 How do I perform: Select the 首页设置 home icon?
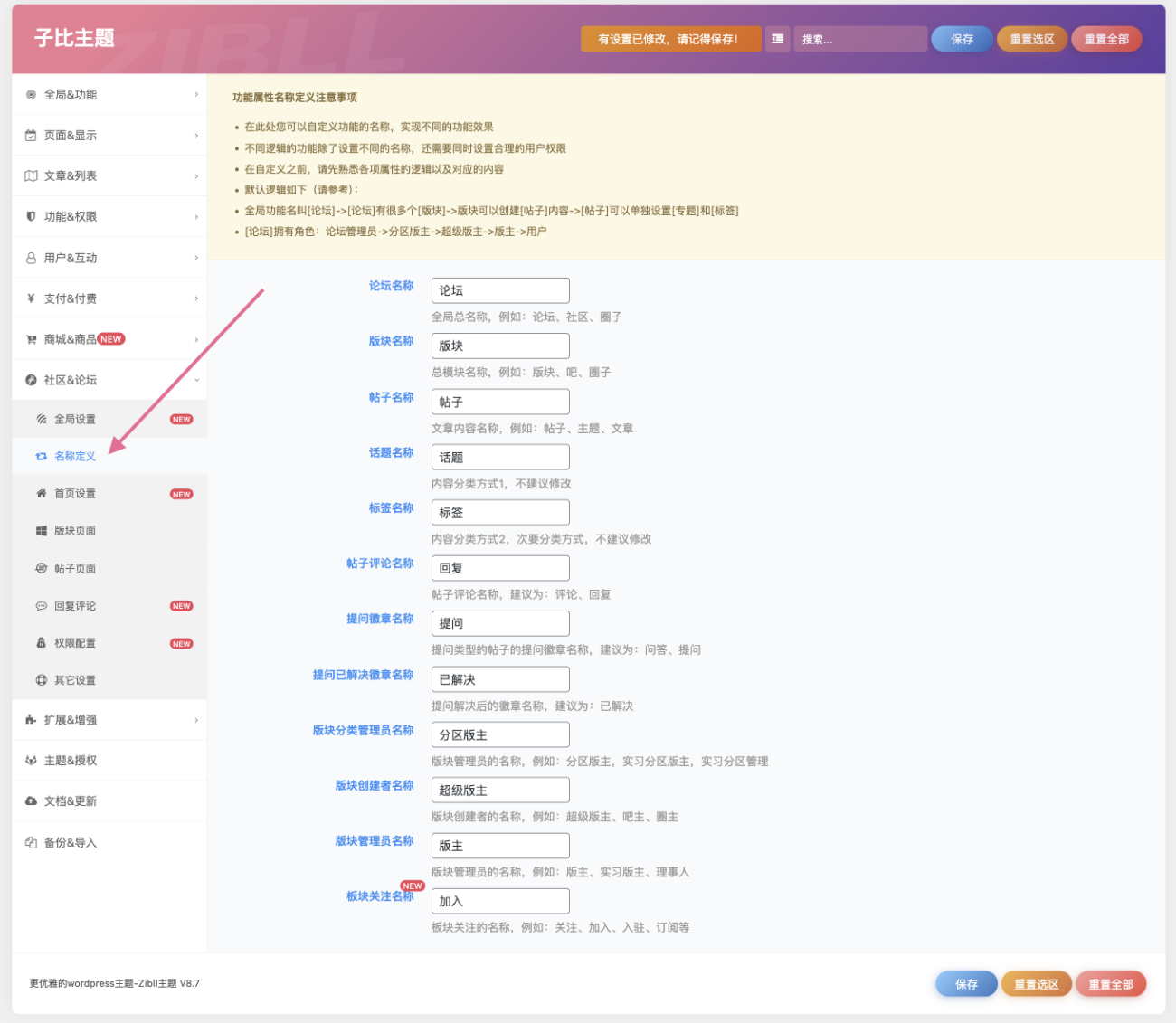(41, 494)
